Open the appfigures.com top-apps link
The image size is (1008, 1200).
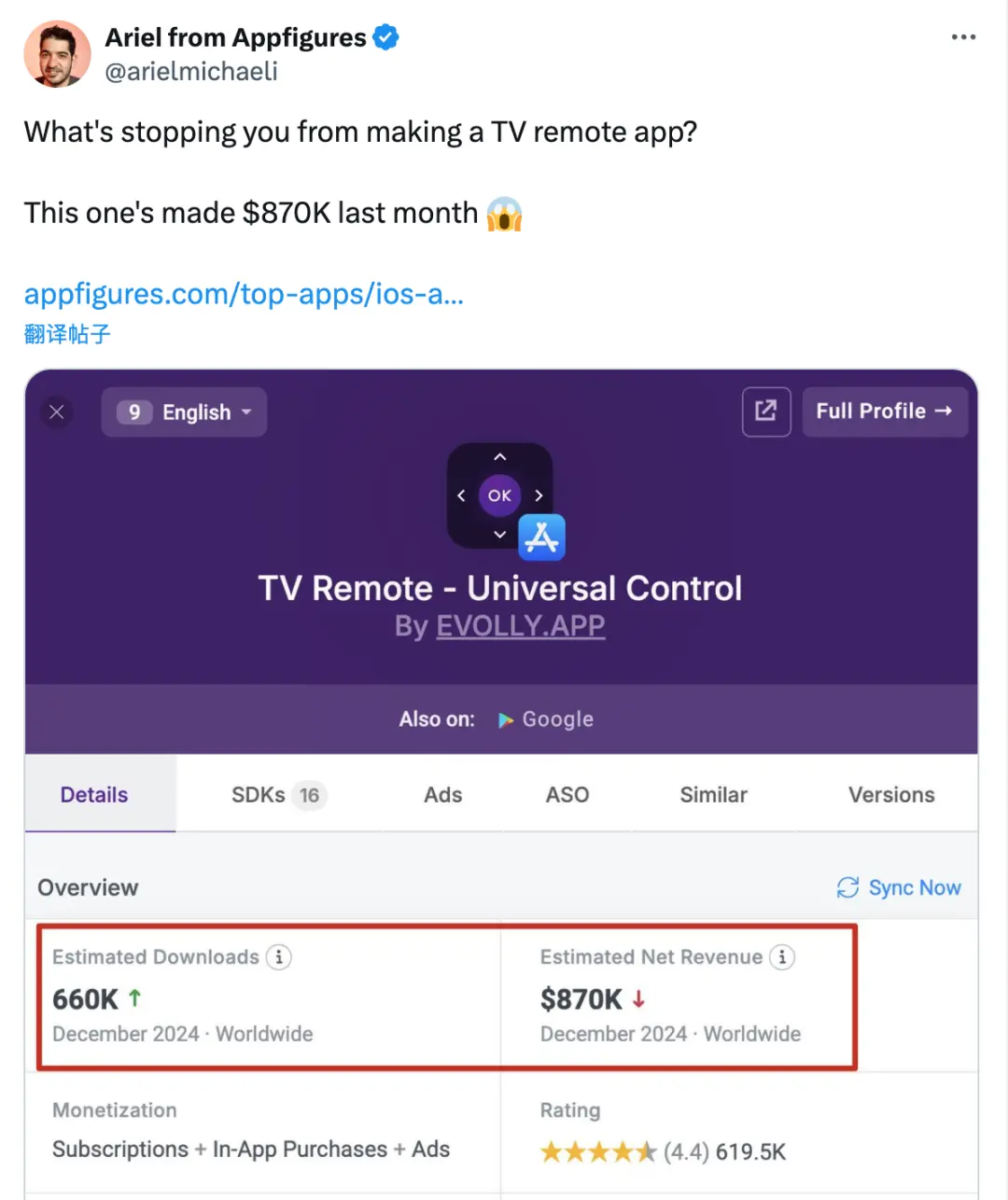click(244, 294)
